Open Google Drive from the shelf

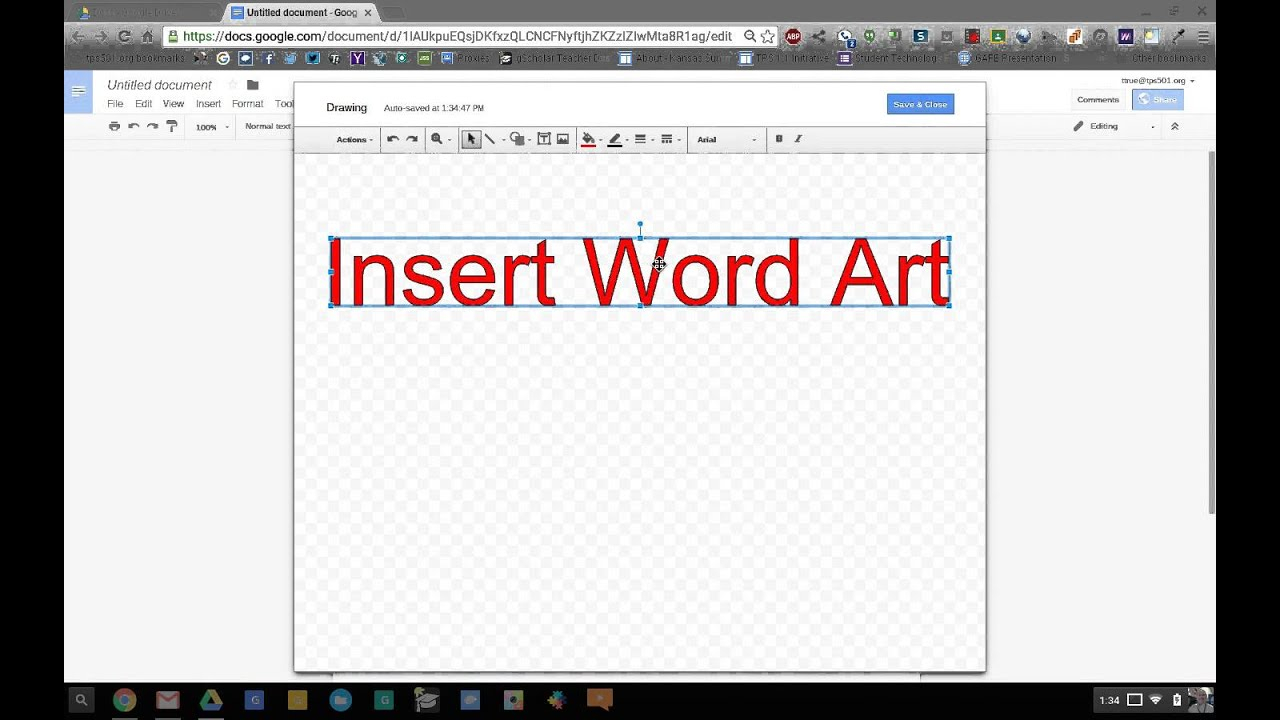[x=210, y=700]
